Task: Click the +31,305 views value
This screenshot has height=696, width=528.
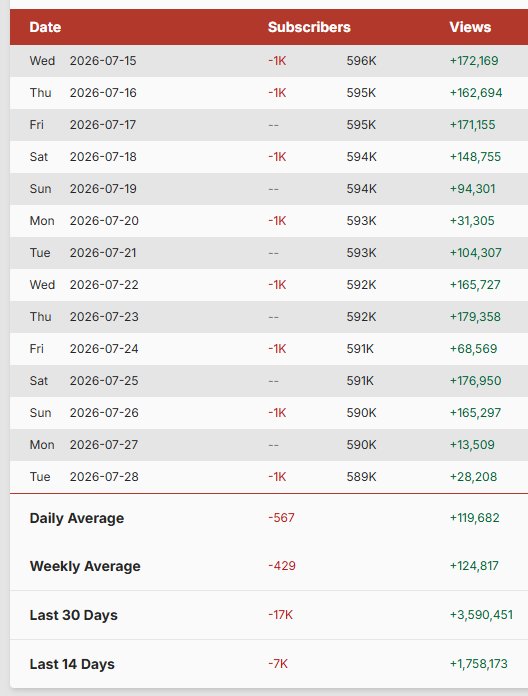Action: 472,221
